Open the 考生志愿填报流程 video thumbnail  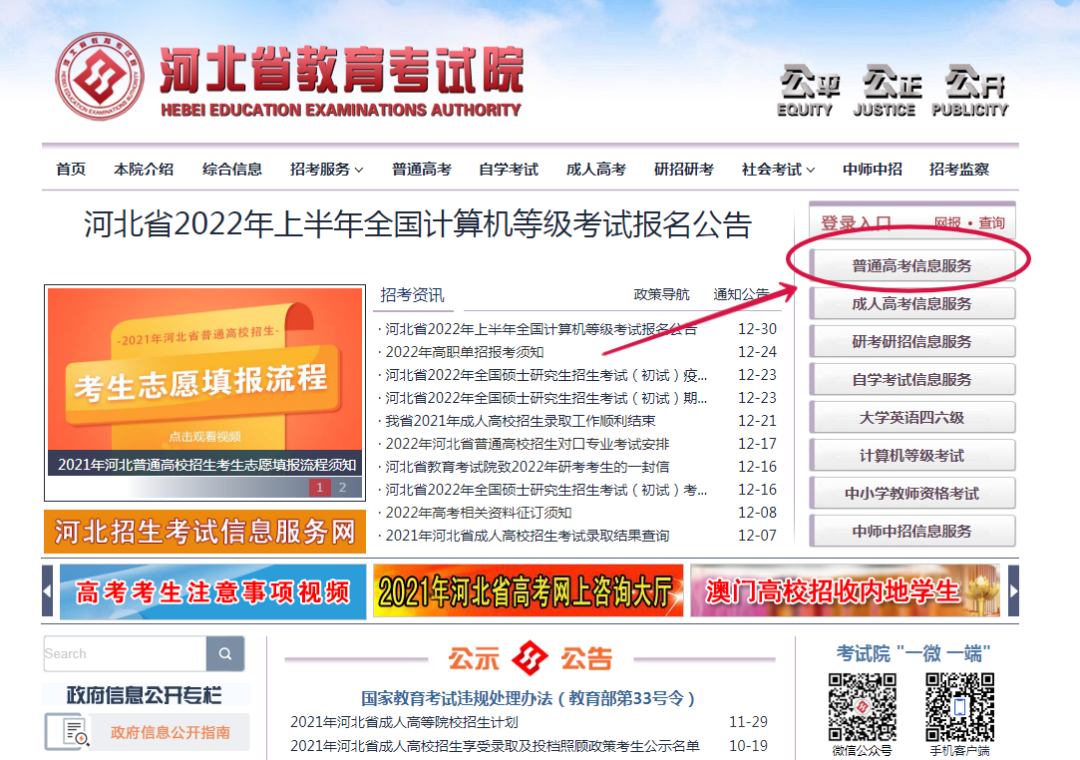205,380
